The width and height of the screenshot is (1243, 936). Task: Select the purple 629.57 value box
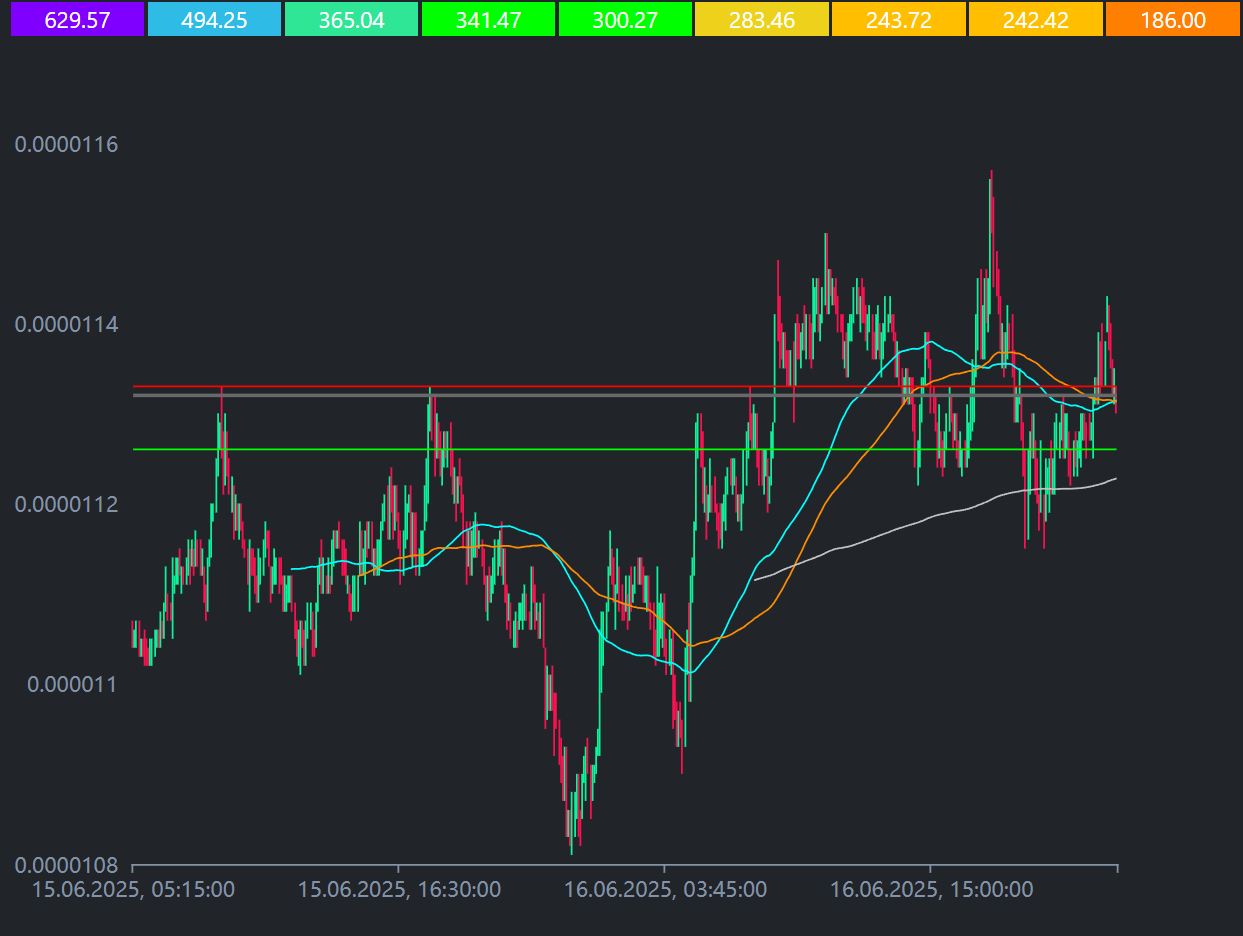77,19
